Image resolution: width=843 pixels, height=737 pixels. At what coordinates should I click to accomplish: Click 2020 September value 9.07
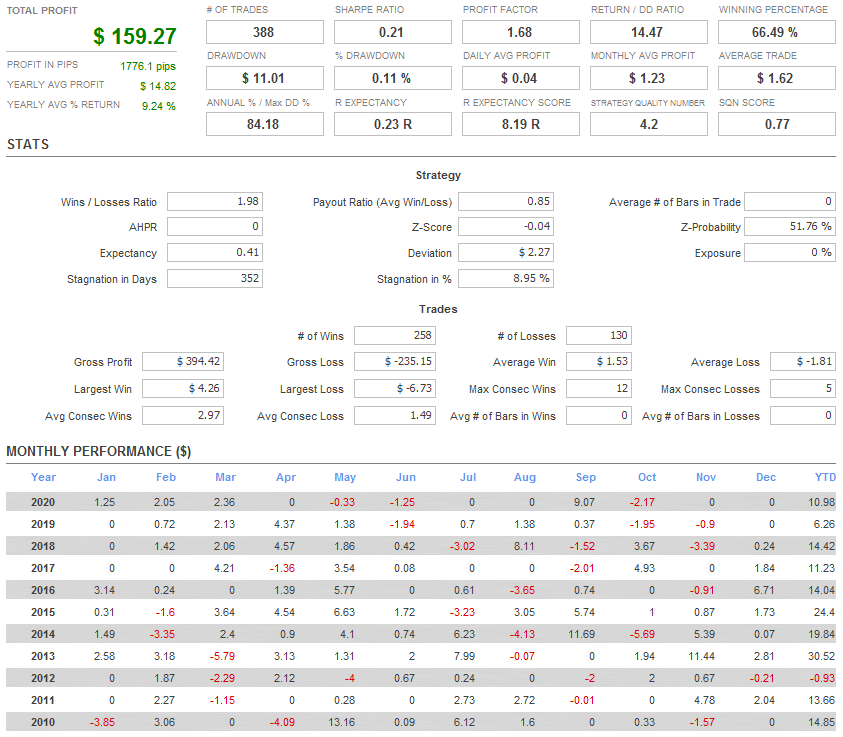[x=584, y=502]
